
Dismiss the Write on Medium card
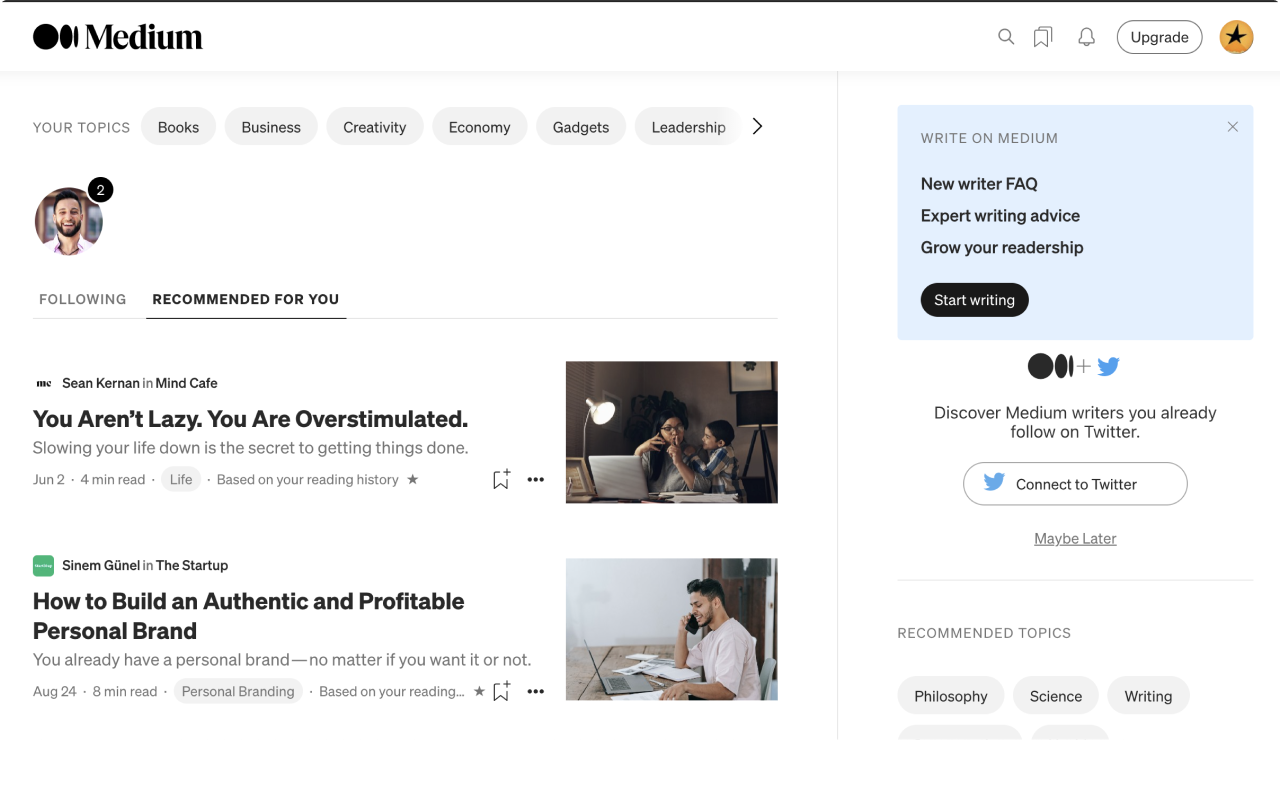click(x=1233, y=126)
